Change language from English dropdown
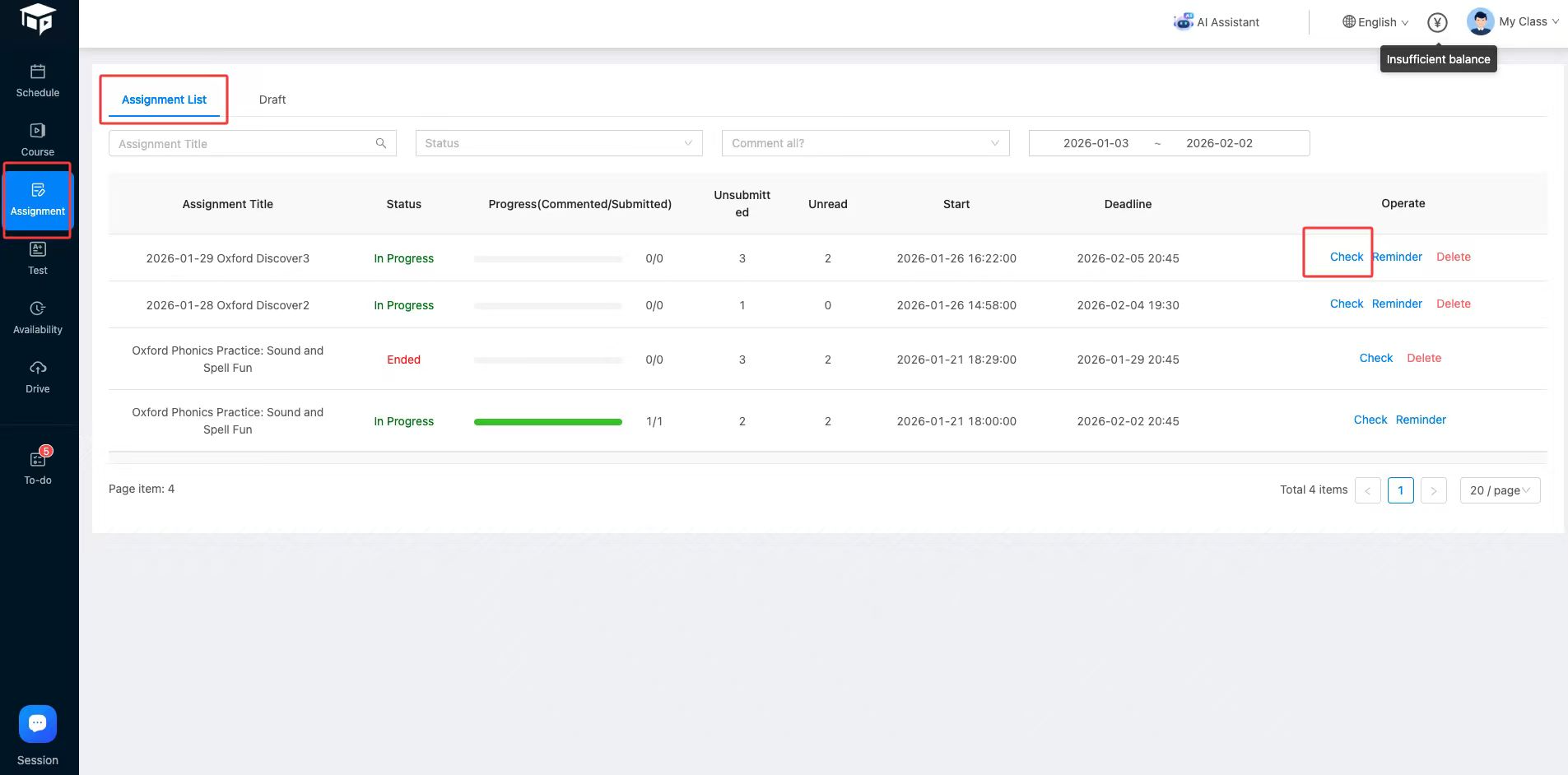 click(1375, 22)
